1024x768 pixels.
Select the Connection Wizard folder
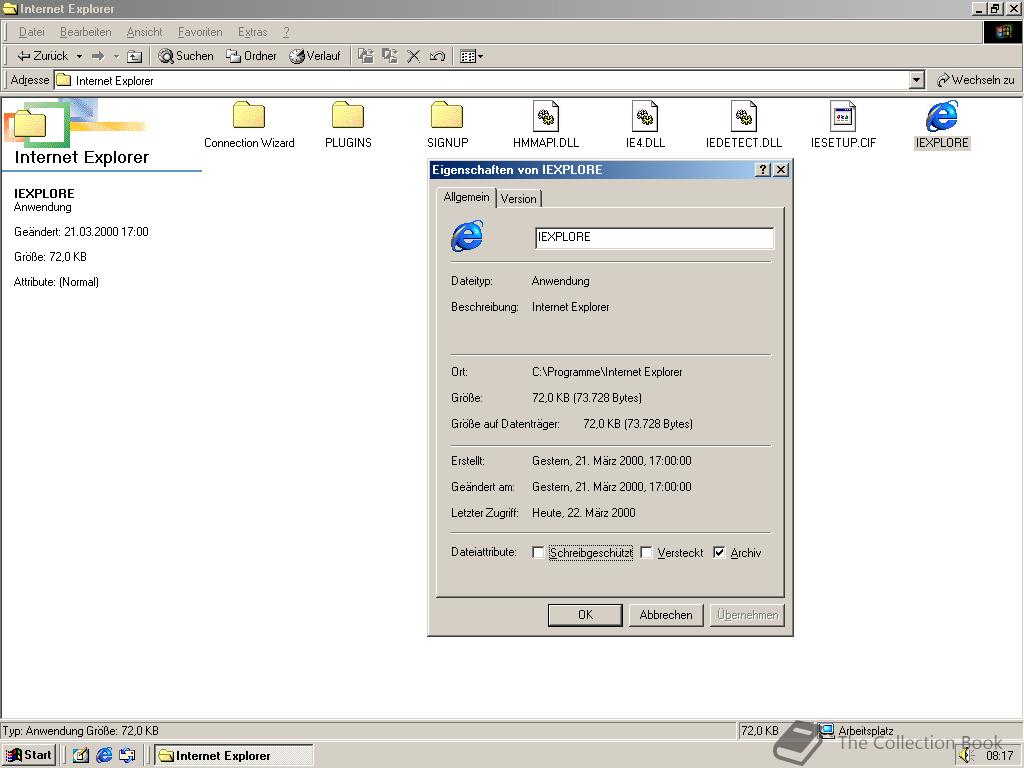point(249,125)
